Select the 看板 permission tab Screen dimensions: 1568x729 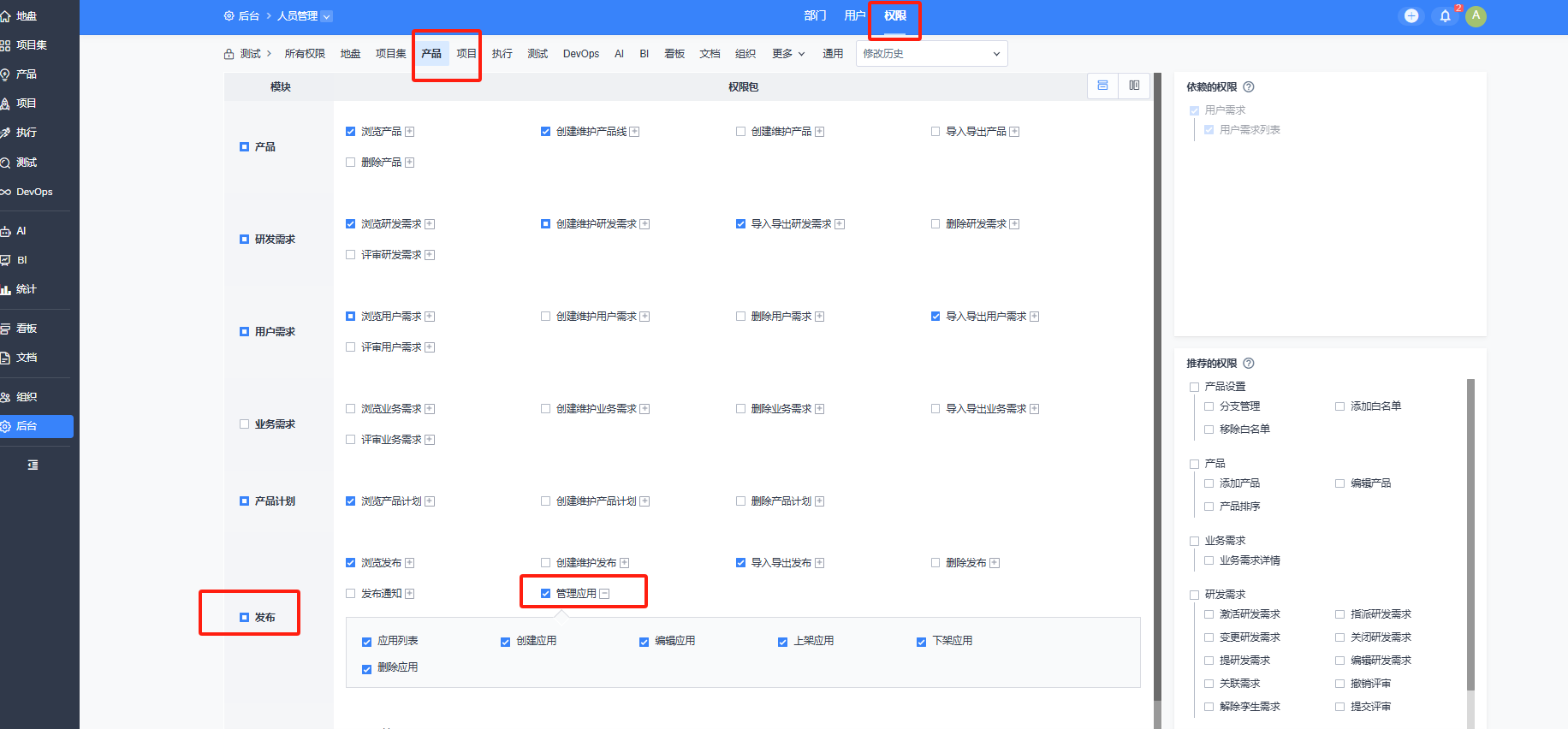point(674,53)
